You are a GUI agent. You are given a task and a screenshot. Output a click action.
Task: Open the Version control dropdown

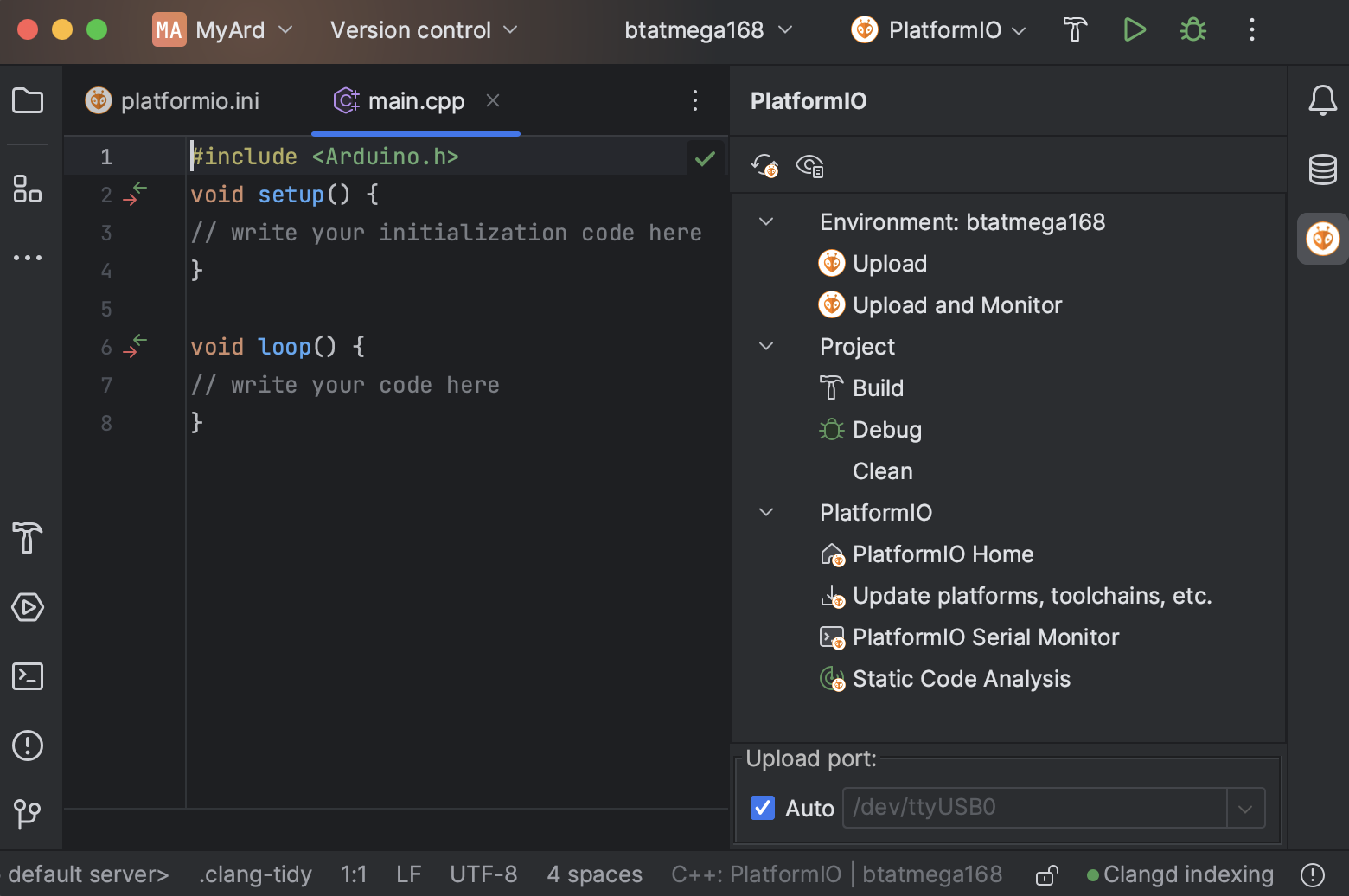point(424,30)
